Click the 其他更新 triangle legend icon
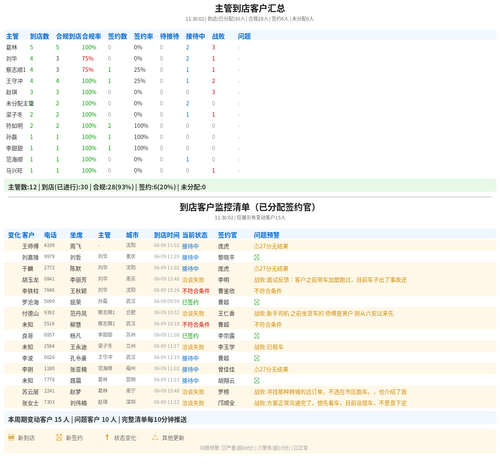Viewport: 500px width, 470px height. click(x=155, y=437)
